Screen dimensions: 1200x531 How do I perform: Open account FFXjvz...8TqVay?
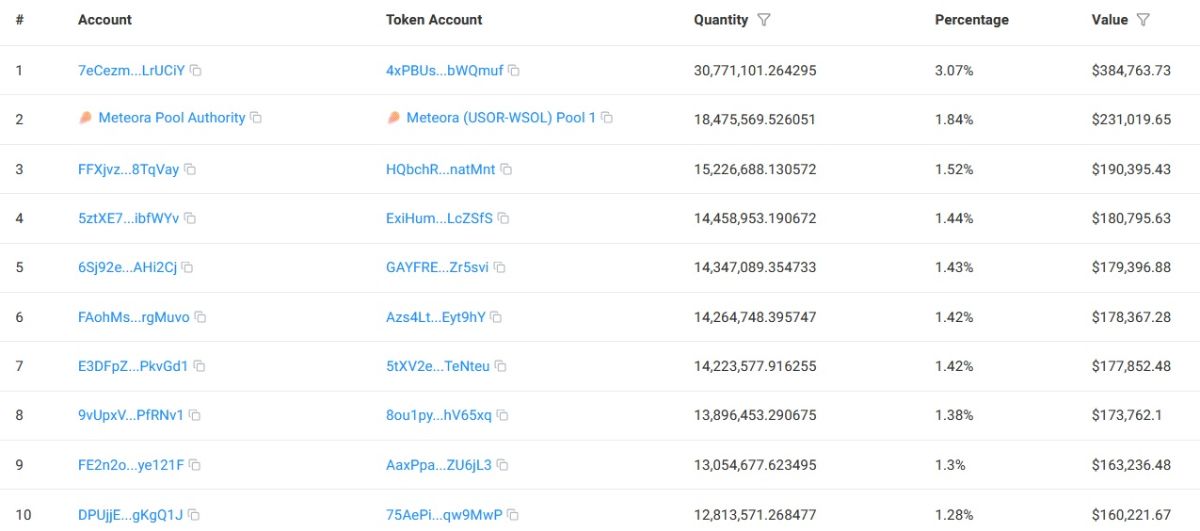pos(128,170)
